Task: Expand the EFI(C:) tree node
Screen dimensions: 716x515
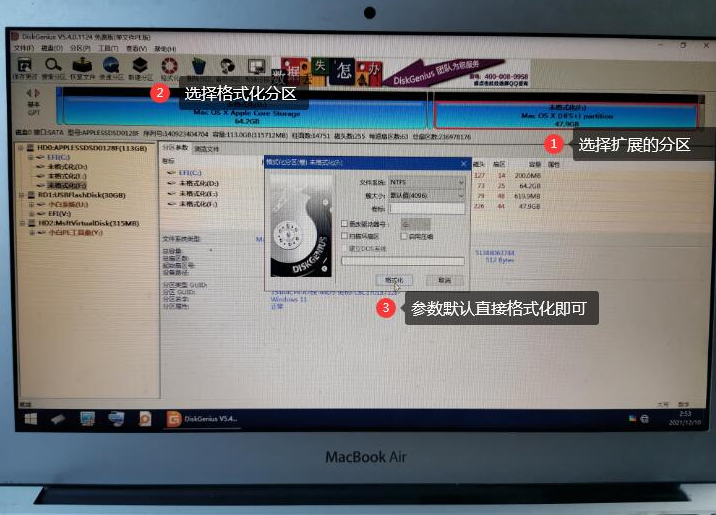Action: point(31,157)
